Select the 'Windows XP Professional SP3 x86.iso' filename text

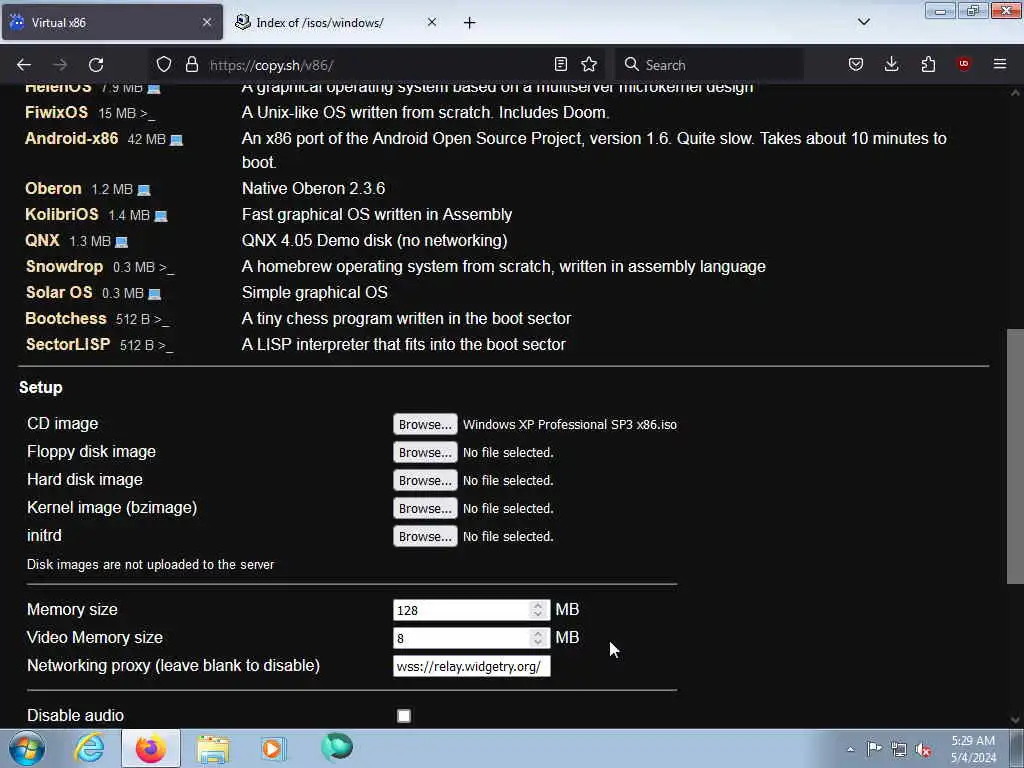point(569,424)
